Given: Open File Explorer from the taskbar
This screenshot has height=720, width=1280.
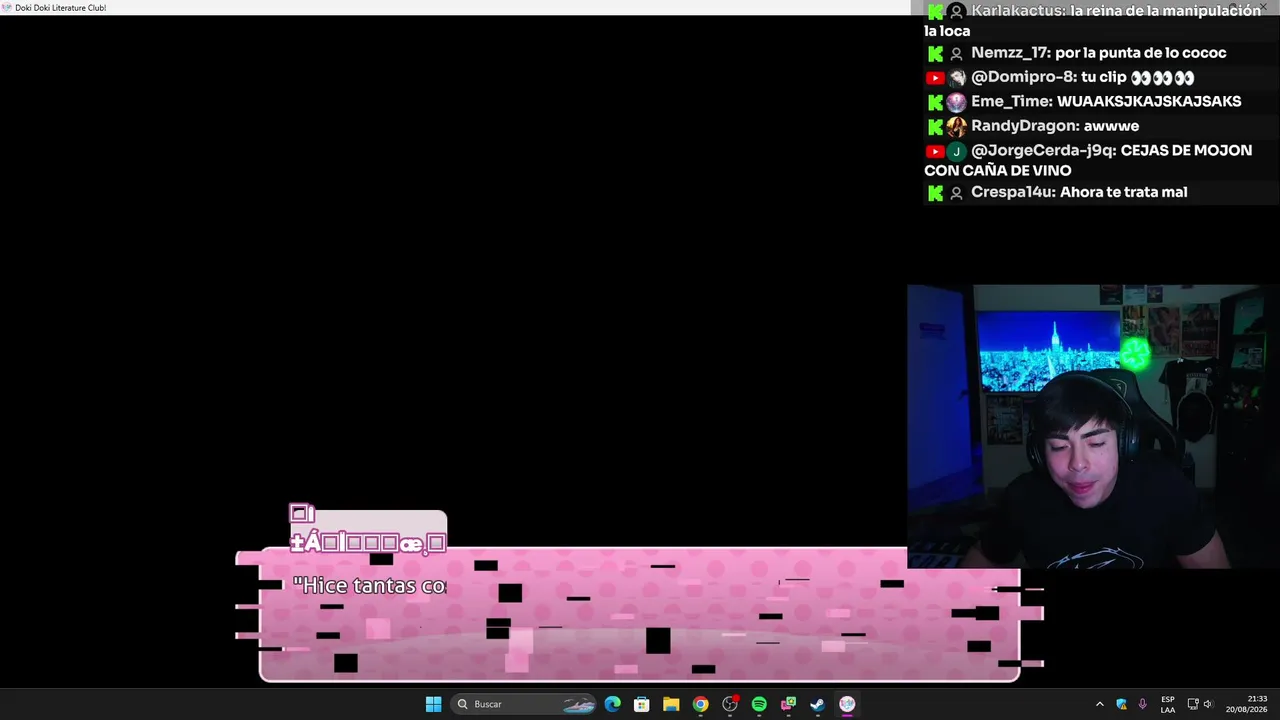Looking at the screenshot, I should (x=671, y=704).
